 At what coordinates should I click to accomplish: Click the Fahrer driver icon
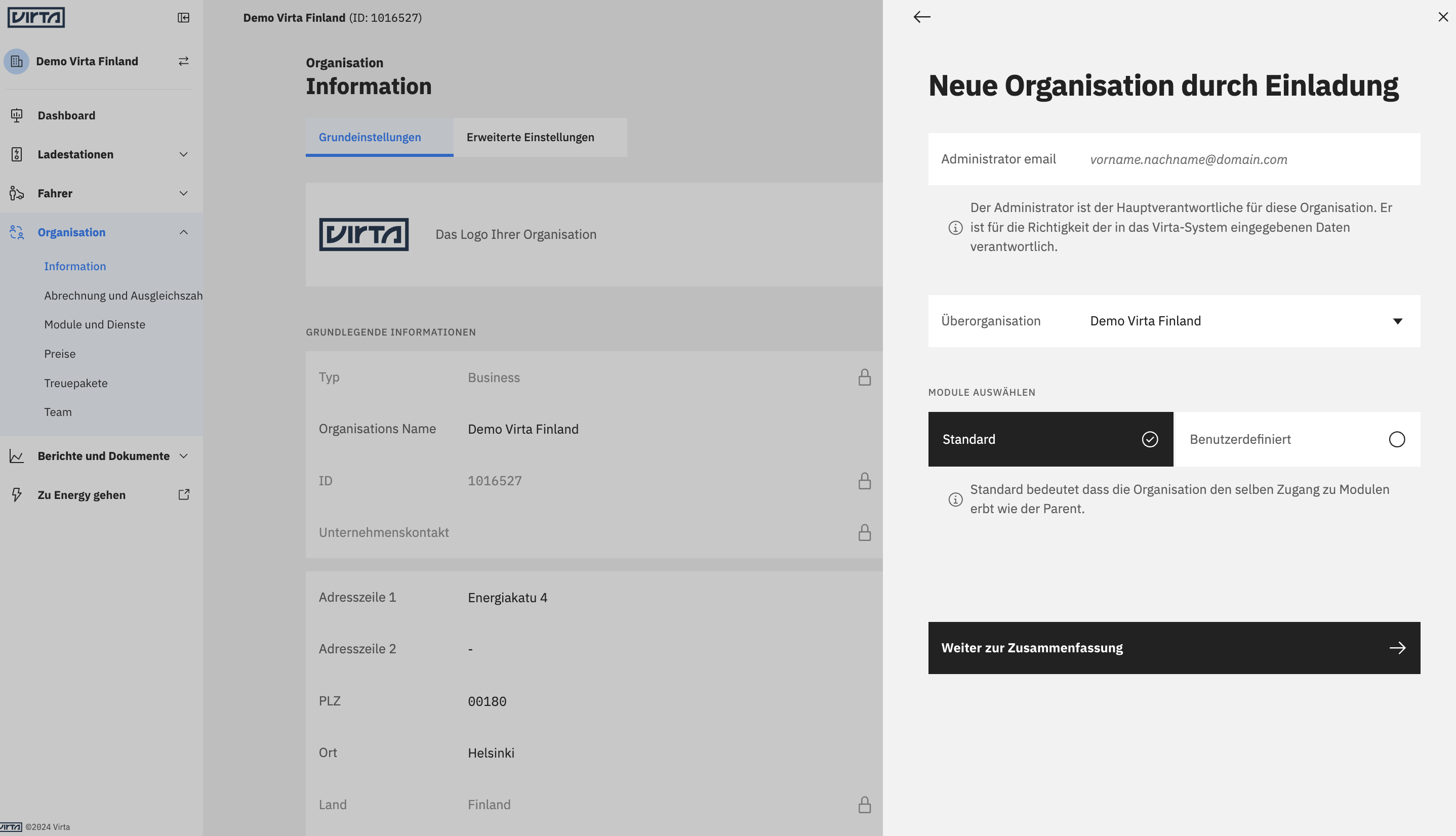coord(17,193)
